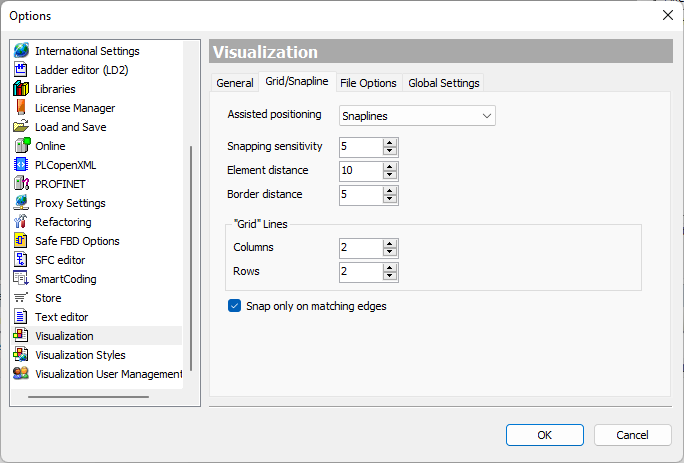The width and height of the screenshot is (684, 463).
Task: Click the Online category icon
Action: point(22,145)
